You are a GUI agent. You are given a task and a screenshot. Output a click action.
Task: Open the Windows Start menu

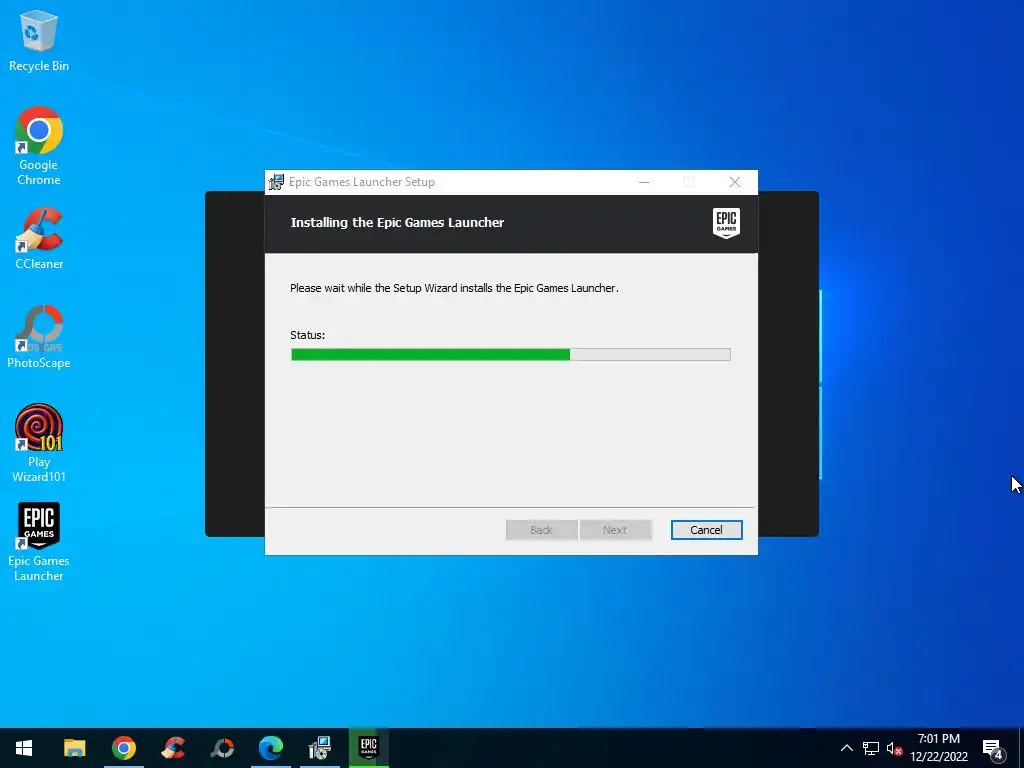pos(24,748)
